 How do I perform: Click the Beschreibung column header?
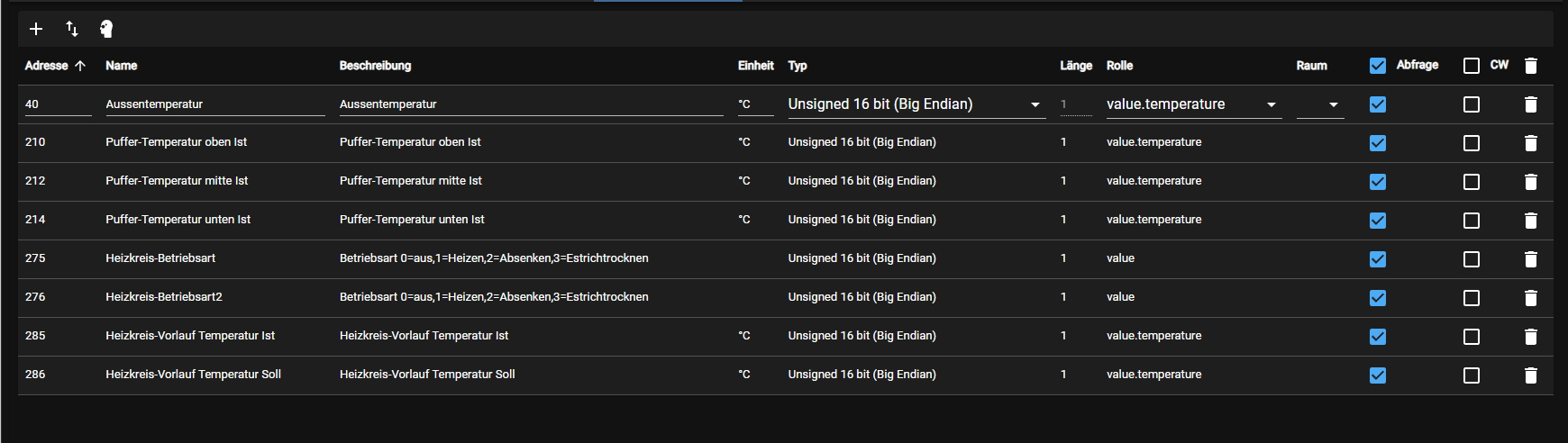[375, 66]
